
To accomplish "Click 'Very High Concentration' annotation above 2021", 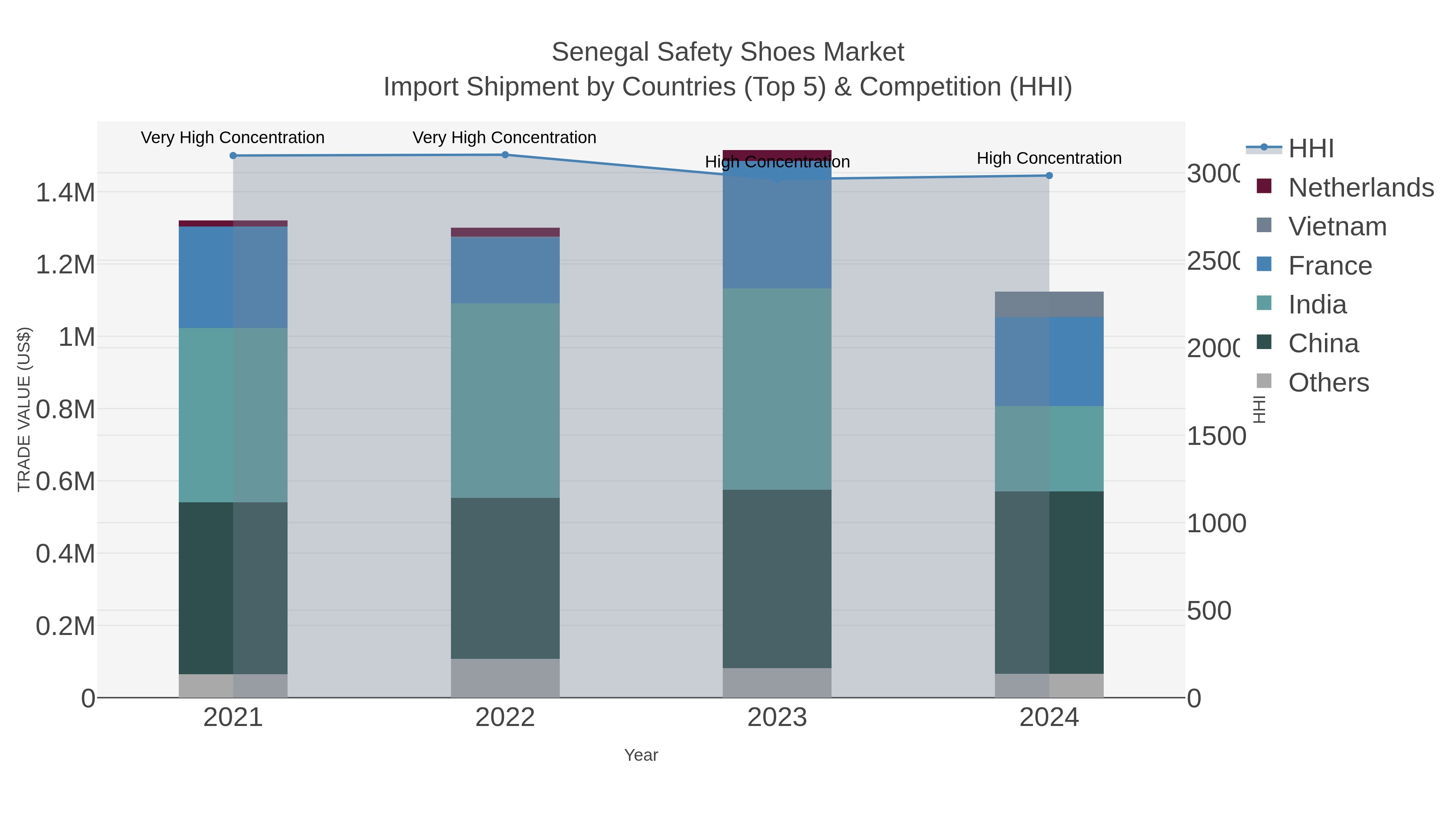I will tap(233, 138).
